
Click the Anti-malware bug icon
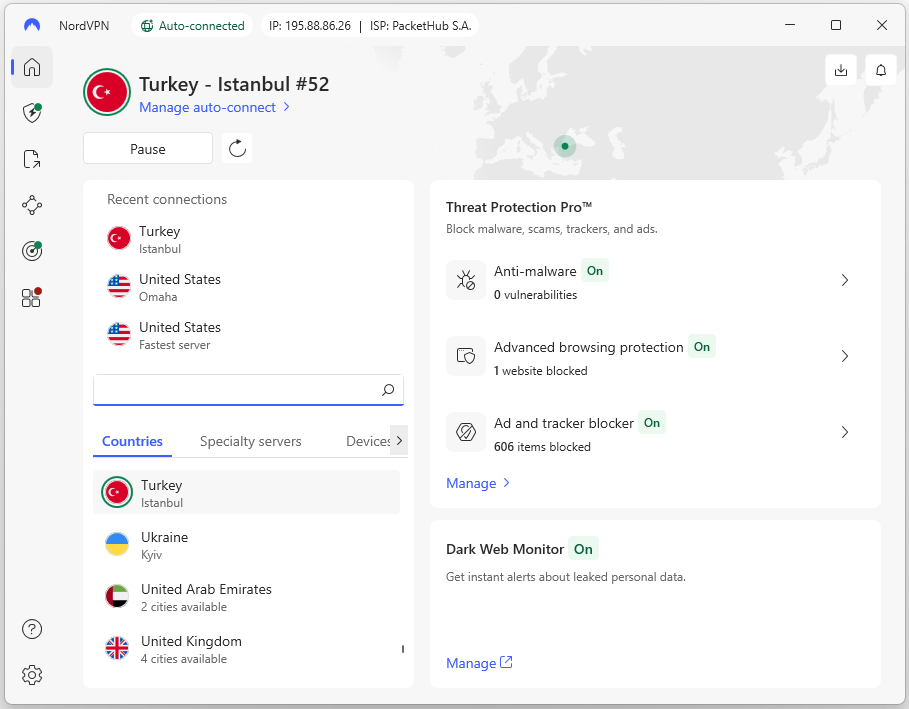click(x=466, y=280)
